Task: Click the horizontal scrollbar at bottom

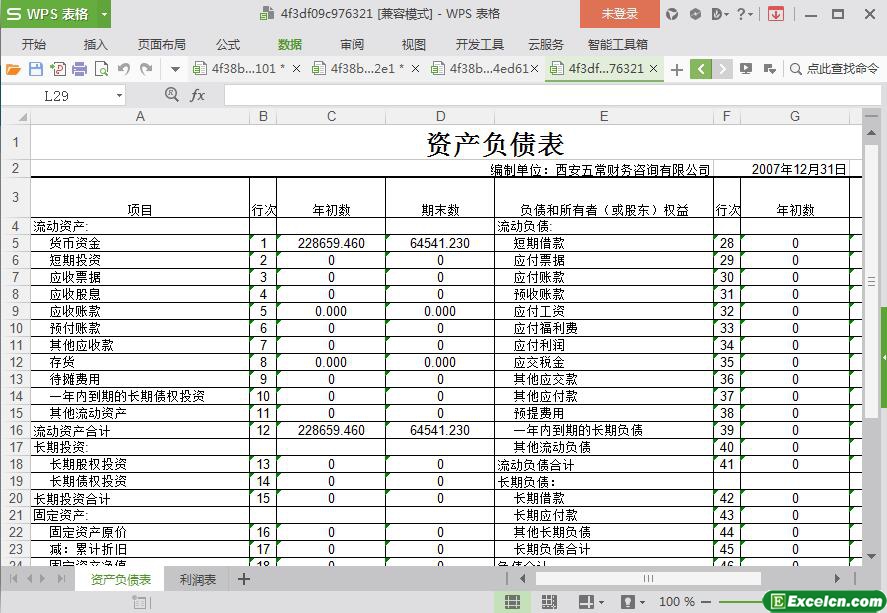Action: point(650,578)
